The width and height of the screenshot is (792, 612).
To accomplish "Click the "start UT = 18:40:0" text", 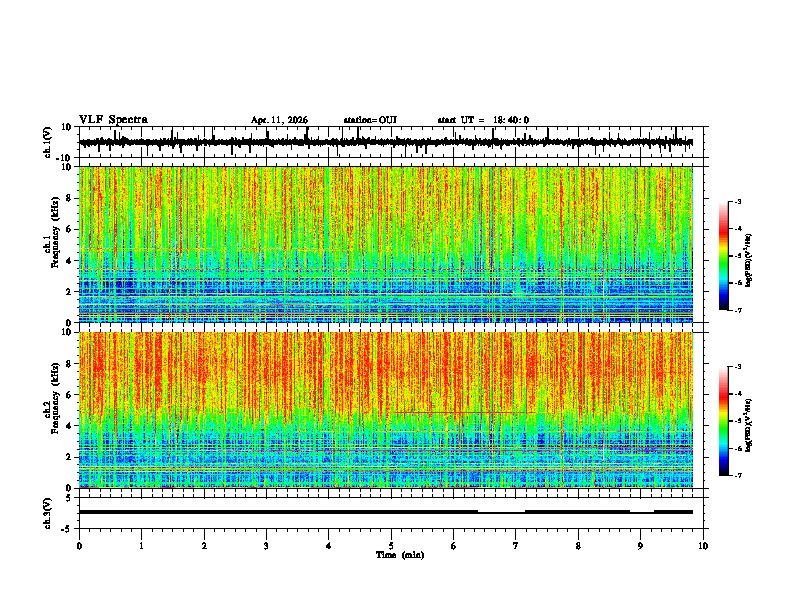I will (483, 120).
